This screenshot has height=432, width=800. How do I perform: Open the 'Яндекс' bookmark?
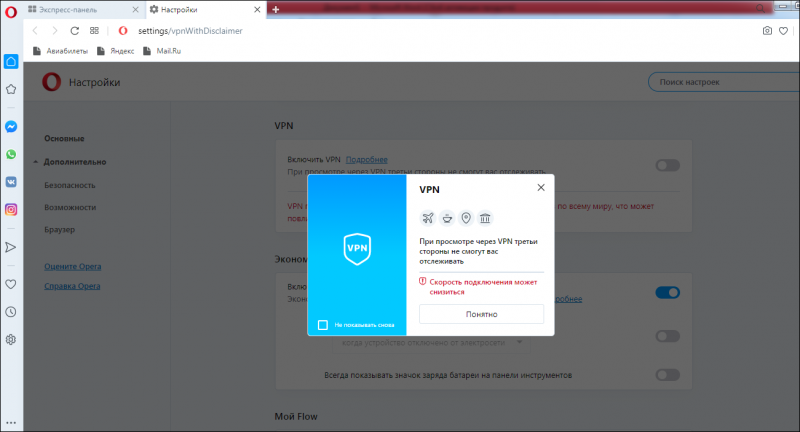click(116, 51)
